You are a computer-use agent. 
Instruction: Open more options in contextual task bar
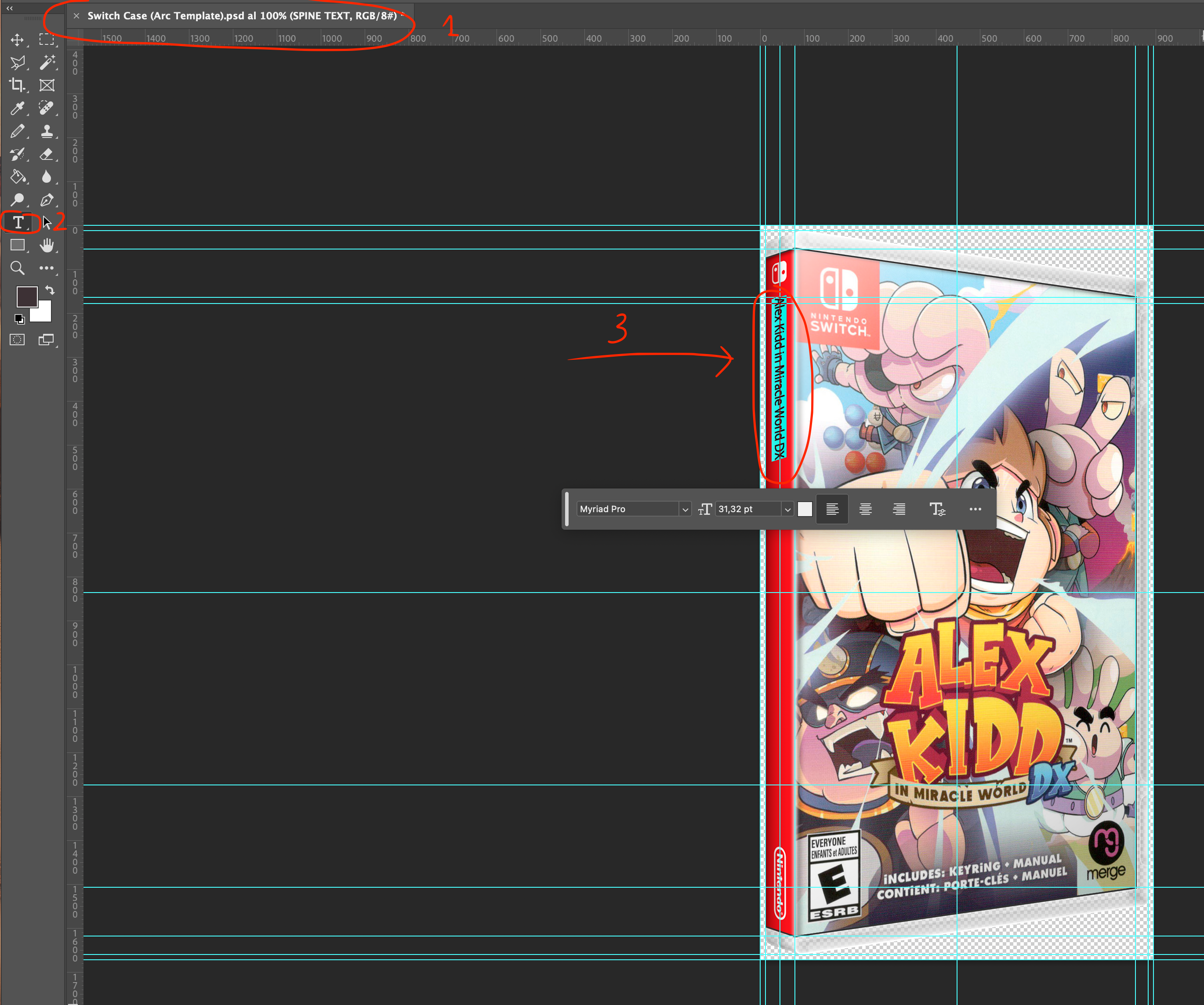[975, 510]
